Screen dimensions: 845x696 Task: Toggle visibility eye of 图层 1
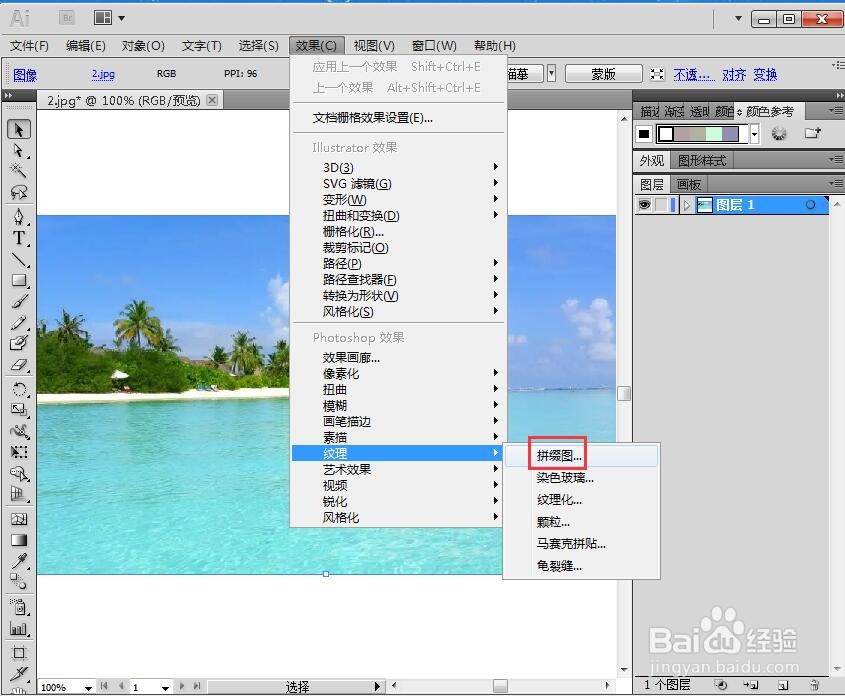[x=644, y=205]
